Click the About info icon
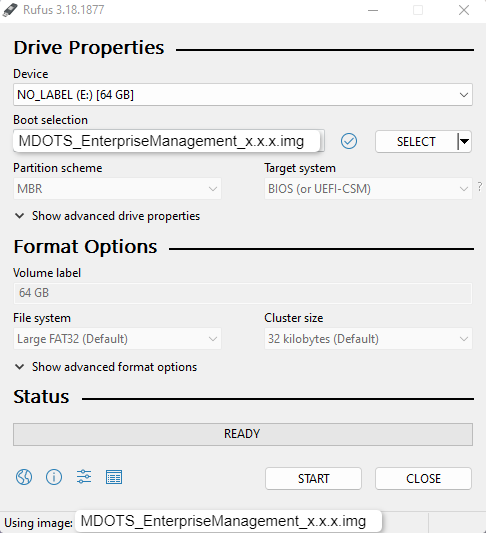 (54, 477)
